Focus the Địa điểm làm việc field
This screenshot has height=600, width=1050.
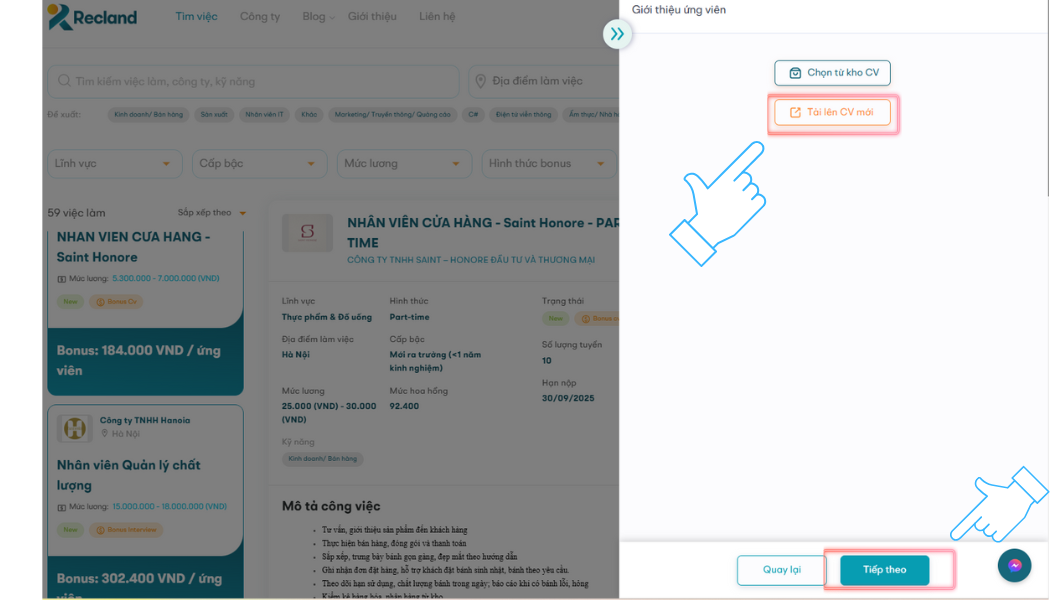[543, 82]
